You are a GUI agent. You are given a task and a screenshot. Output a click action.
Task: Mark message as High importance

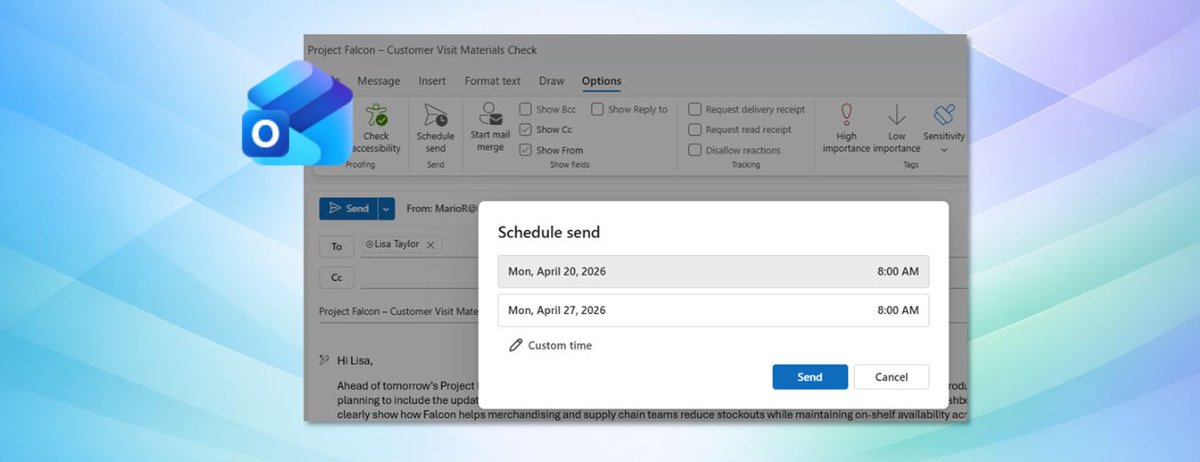846,128
